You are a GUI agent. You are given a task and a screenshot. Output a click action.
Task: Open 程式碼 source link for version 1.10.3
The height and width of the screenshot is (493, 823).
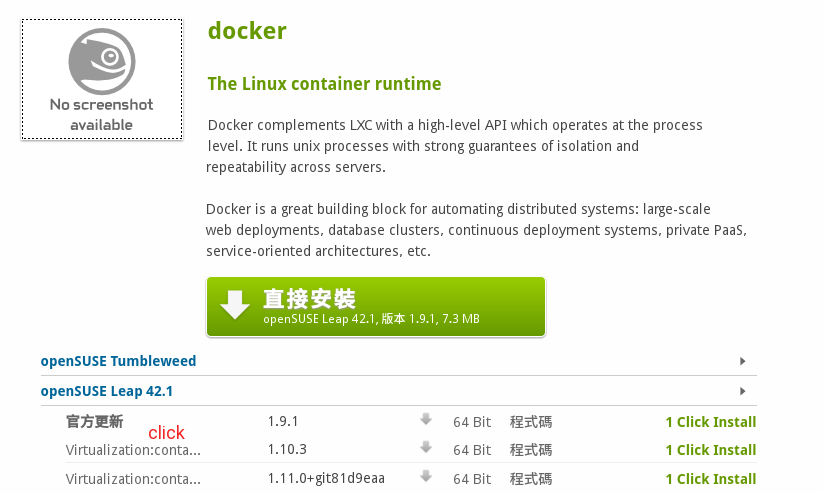pyautogui.click(x=531, y=450)
